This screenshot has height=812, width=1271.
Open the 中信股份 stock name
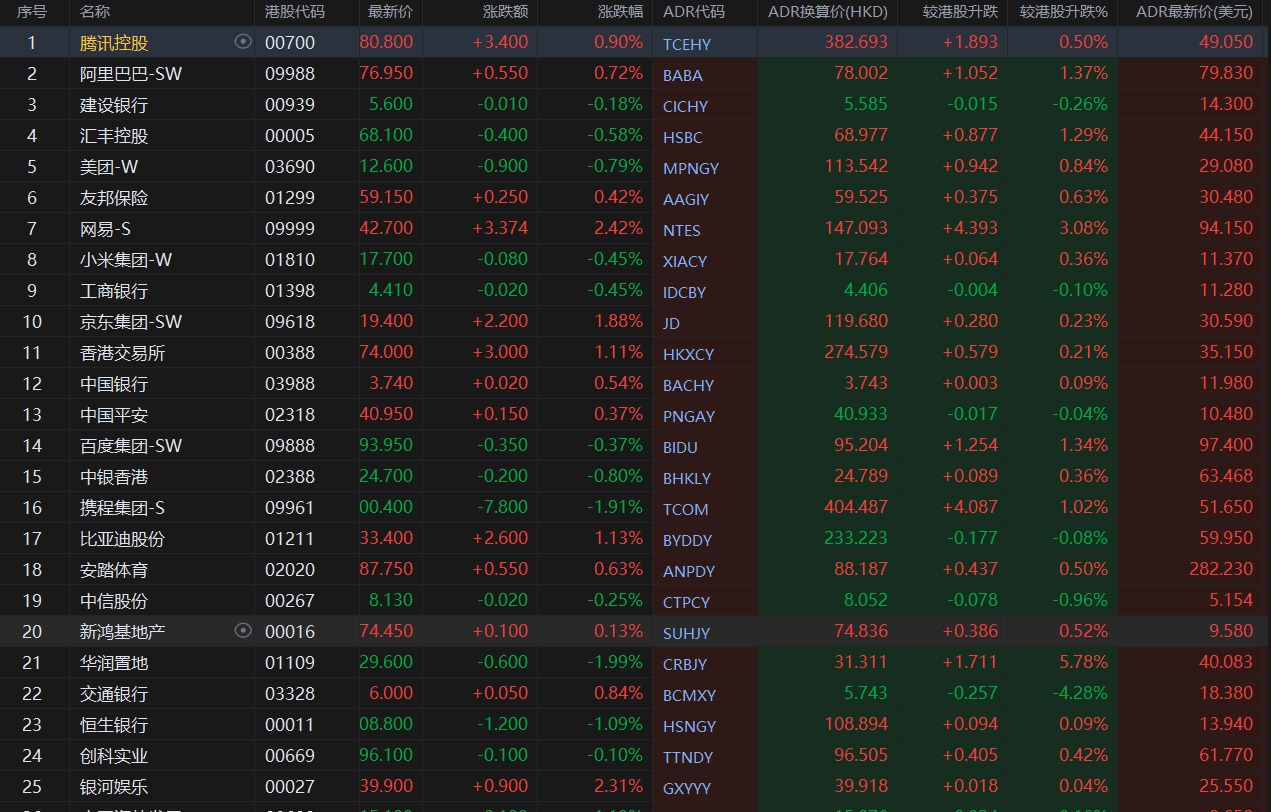tap(114, 601)
